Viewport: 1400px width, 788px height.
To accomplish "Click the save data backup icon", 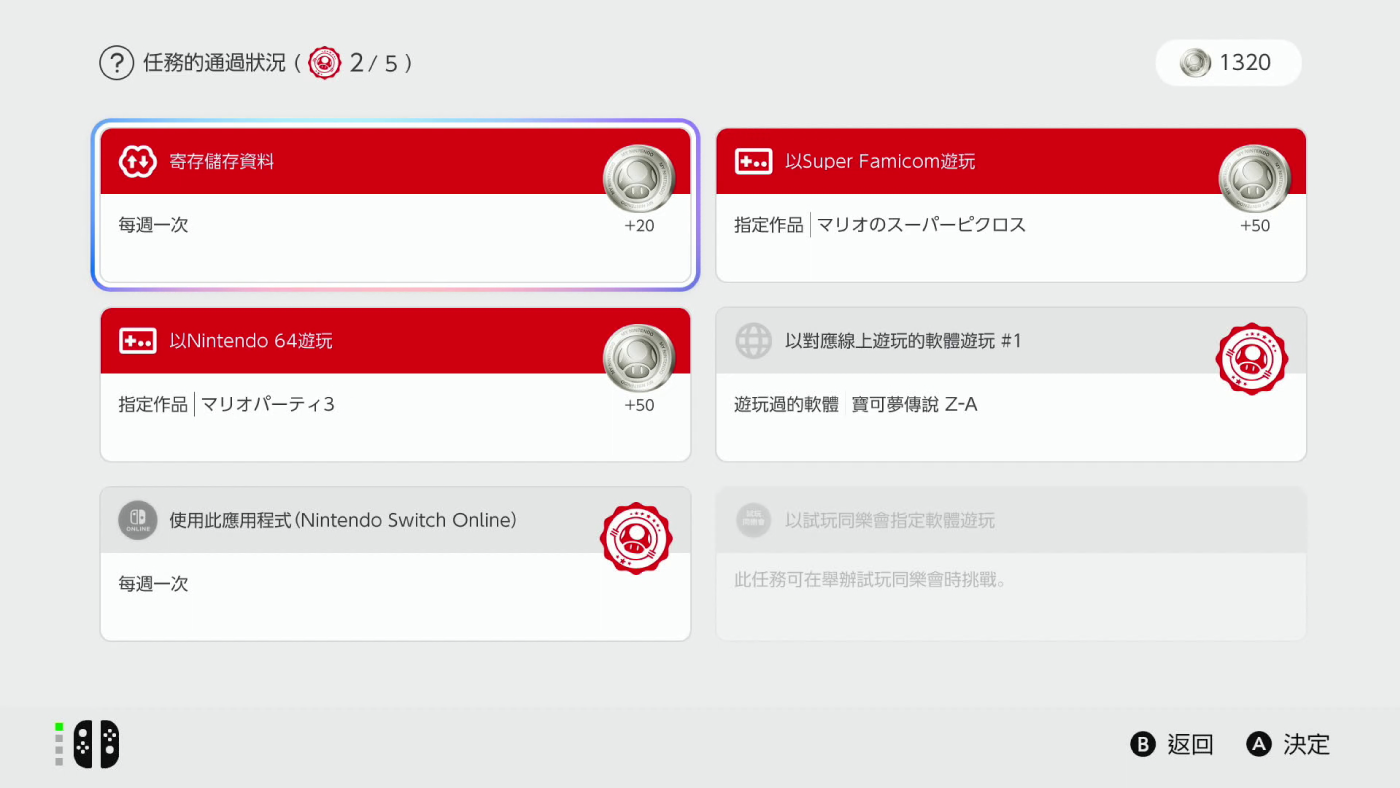I will 137,160.
